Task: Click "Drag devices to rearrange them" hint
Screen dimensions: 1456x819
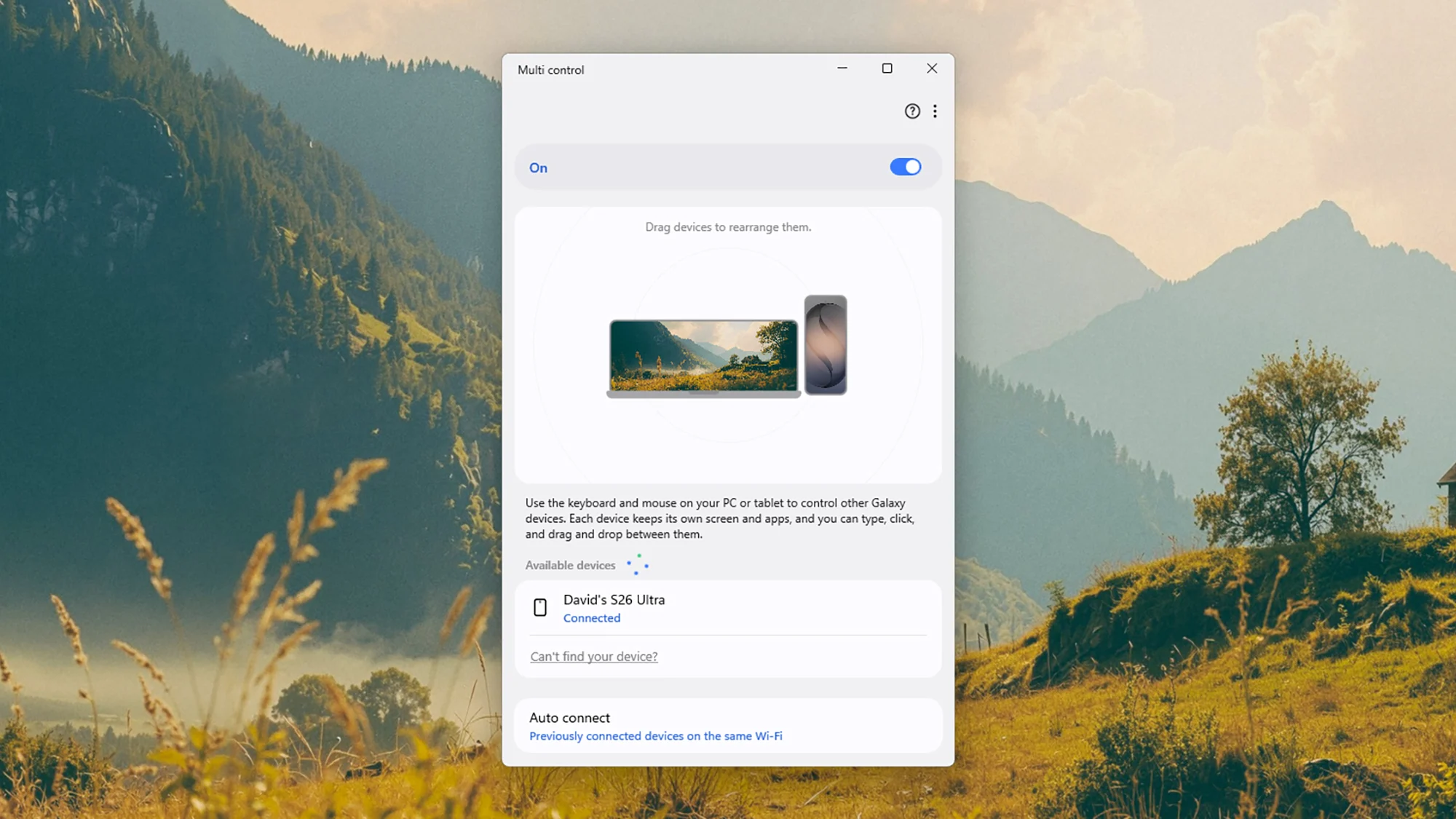Action: tap(728, 227)
